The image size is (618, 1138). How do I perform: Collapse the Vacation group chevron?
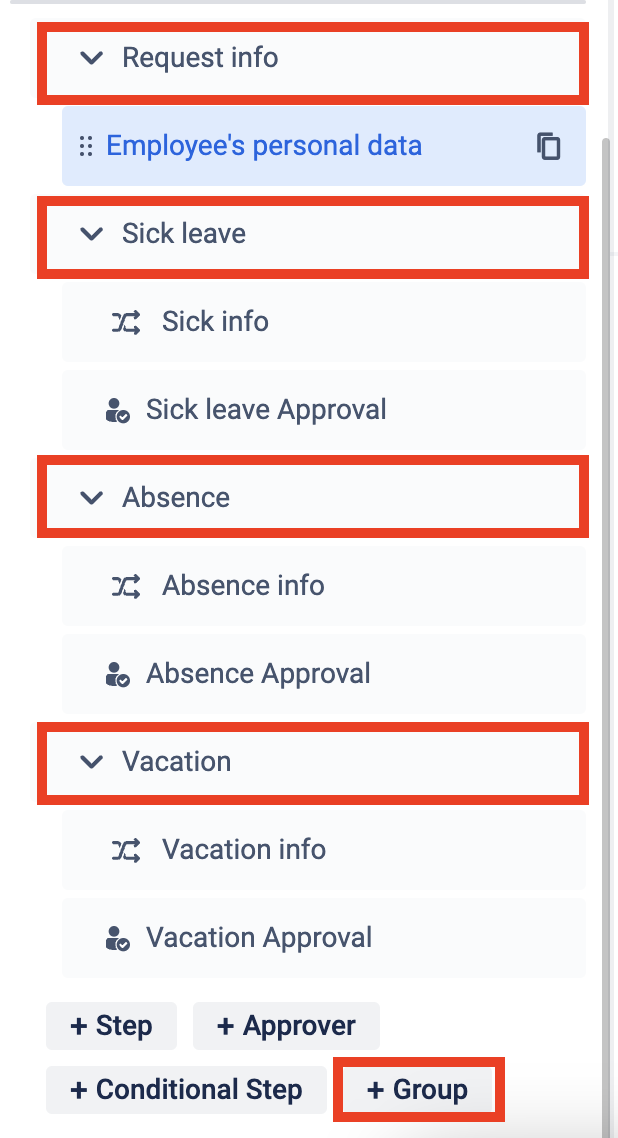click(92, 762)
